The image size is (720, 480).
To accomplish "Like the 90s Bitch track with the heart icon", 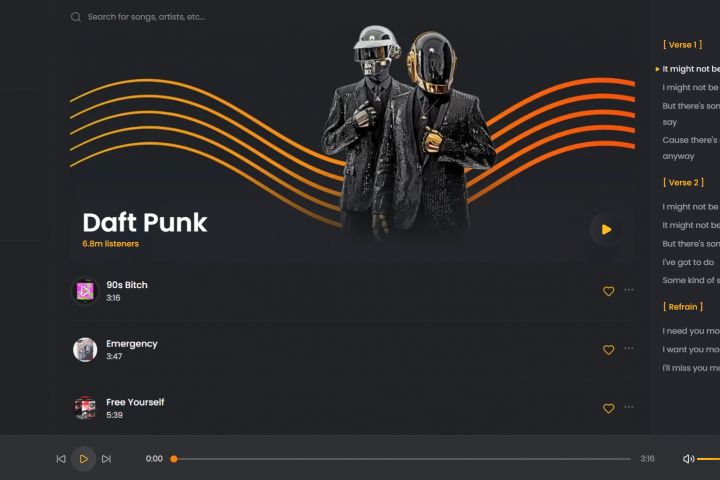I will click(608, 291).
